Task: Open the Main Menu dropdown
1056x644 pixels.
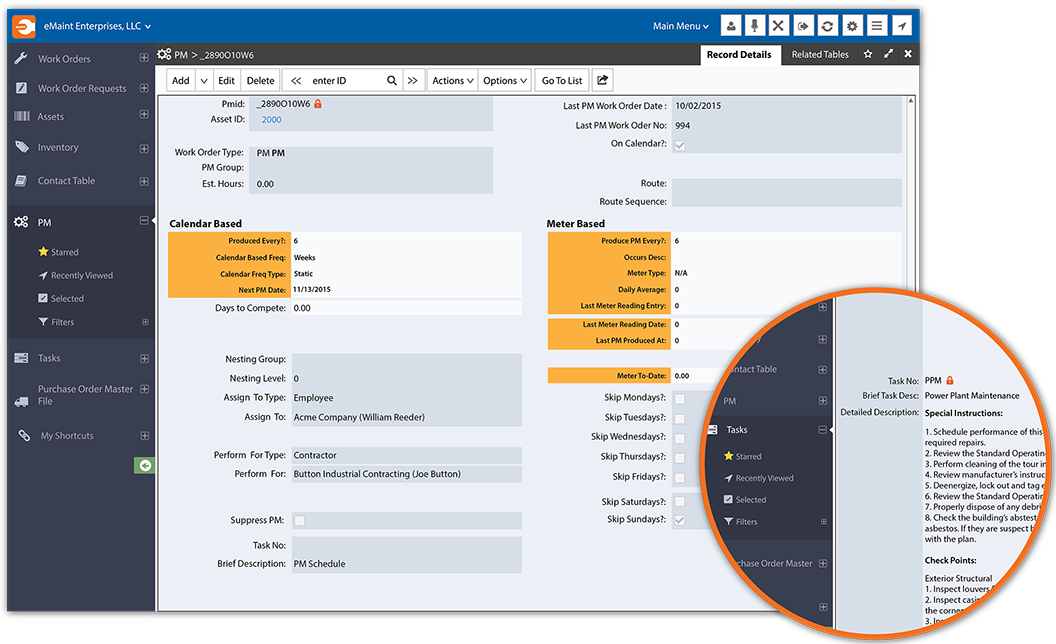Action: click(680, 26)
